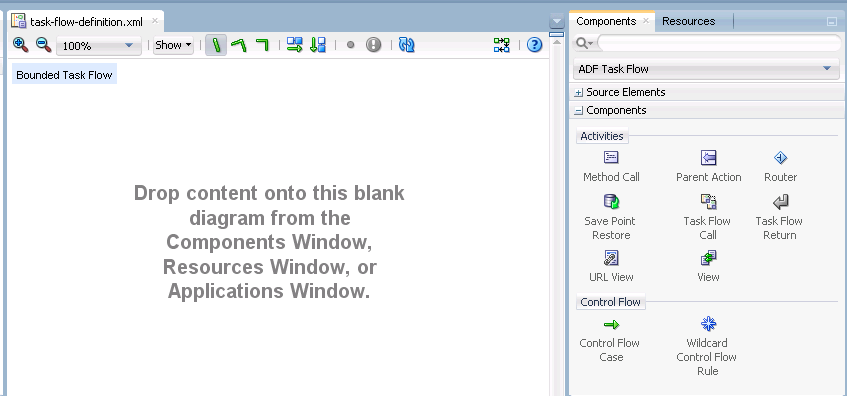Open the search options magnifier dropdown
847x396 pixels.
pos(584,43)
